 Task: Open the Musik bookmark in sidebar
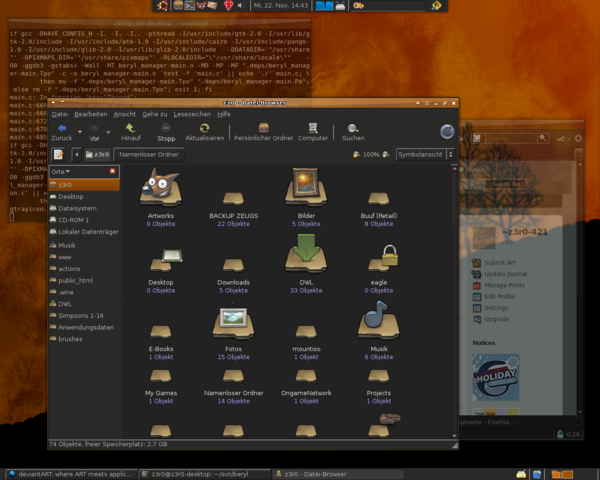84,245
